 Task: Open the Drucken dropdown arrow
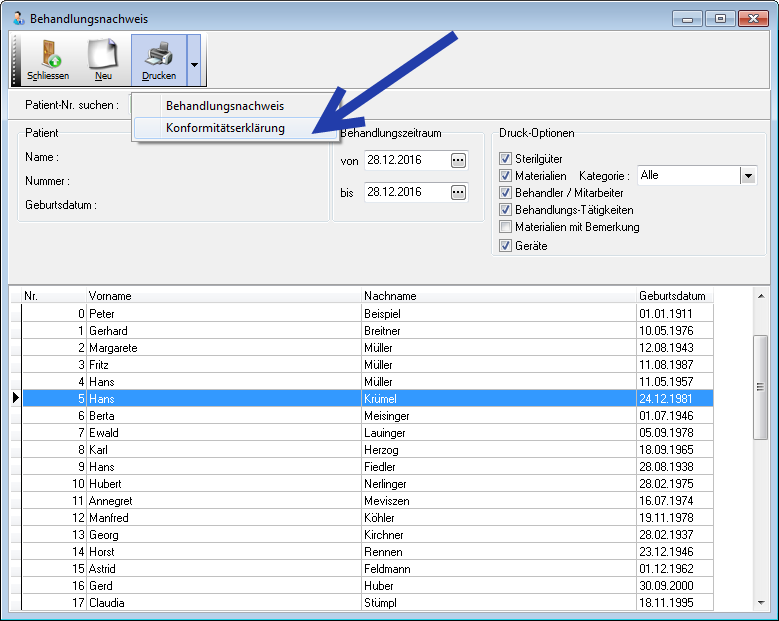pyautogui.click(x=194, y=60)
